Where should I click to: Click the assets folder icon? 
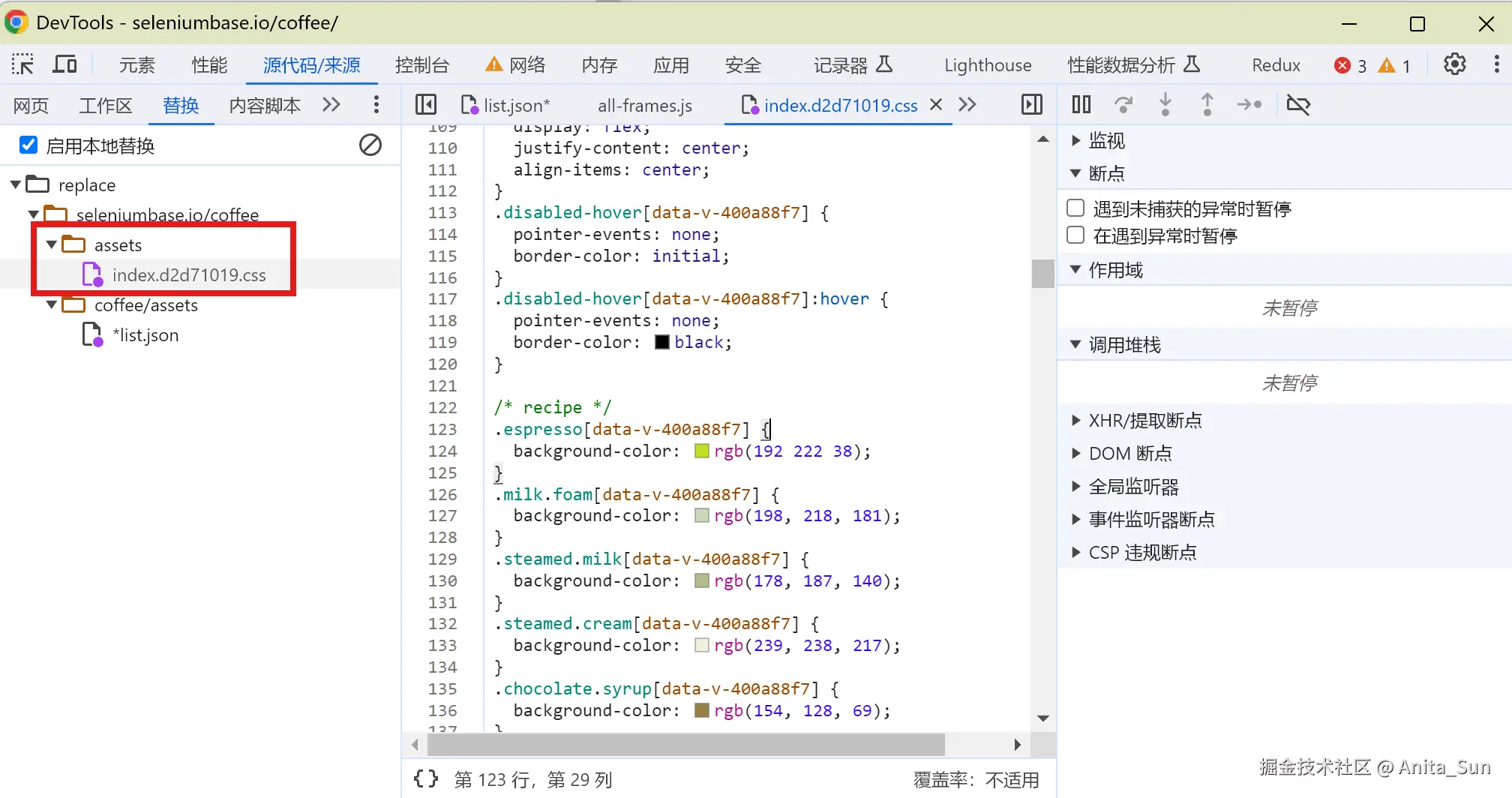[x=73, y=244]
